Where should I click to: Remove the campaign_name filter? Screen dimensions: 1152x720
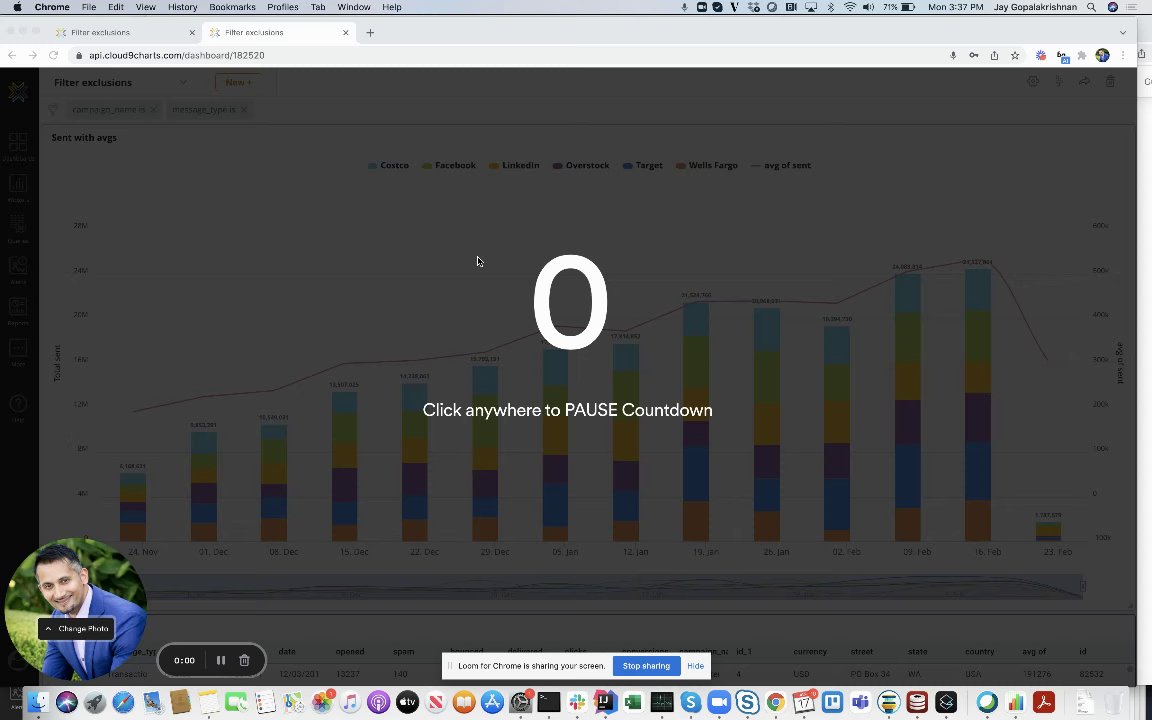pos(154,109)
